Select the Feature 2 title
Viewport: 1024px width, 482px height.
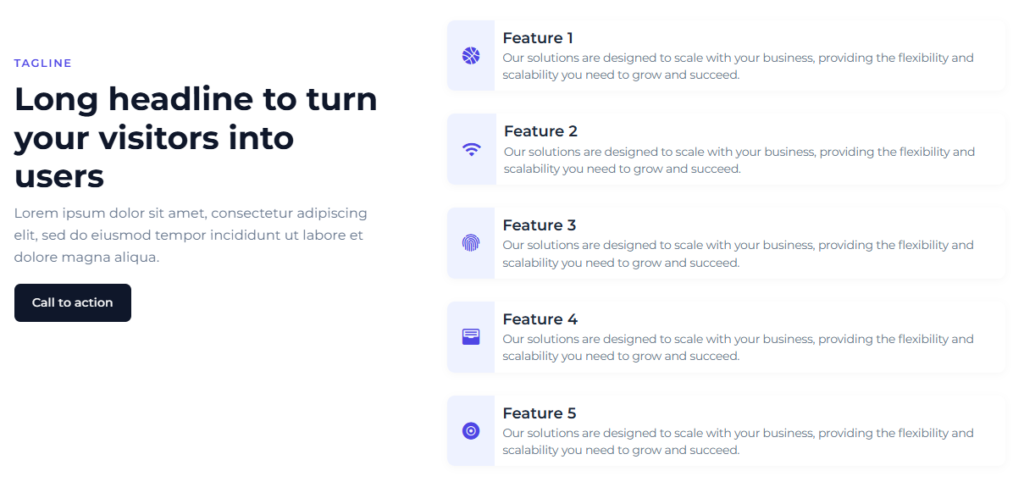coord(541,131)
